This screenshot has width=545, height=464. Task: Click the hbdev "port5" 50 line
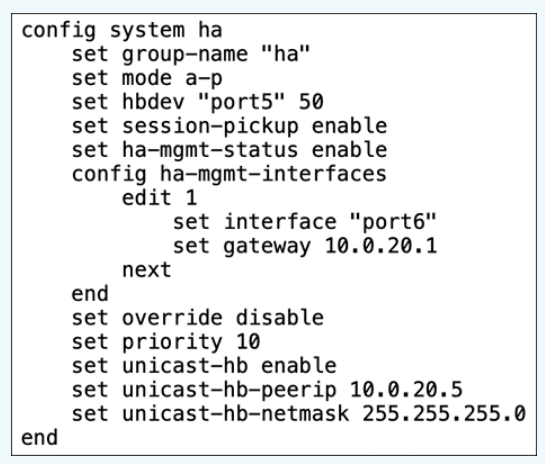pos(197,102)
